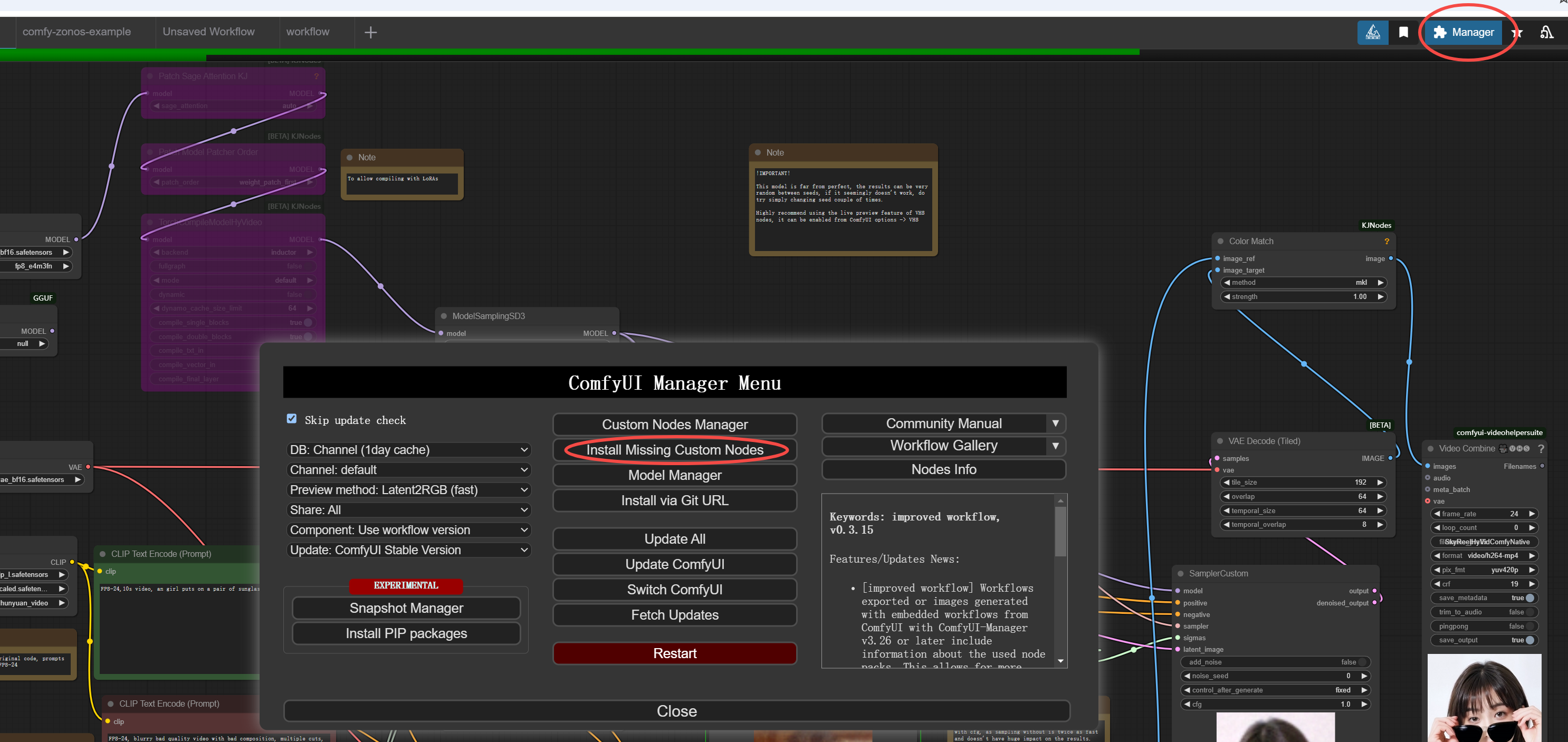
Task: Increase strength value in Color Match node
Action: tap(1380, 297)
